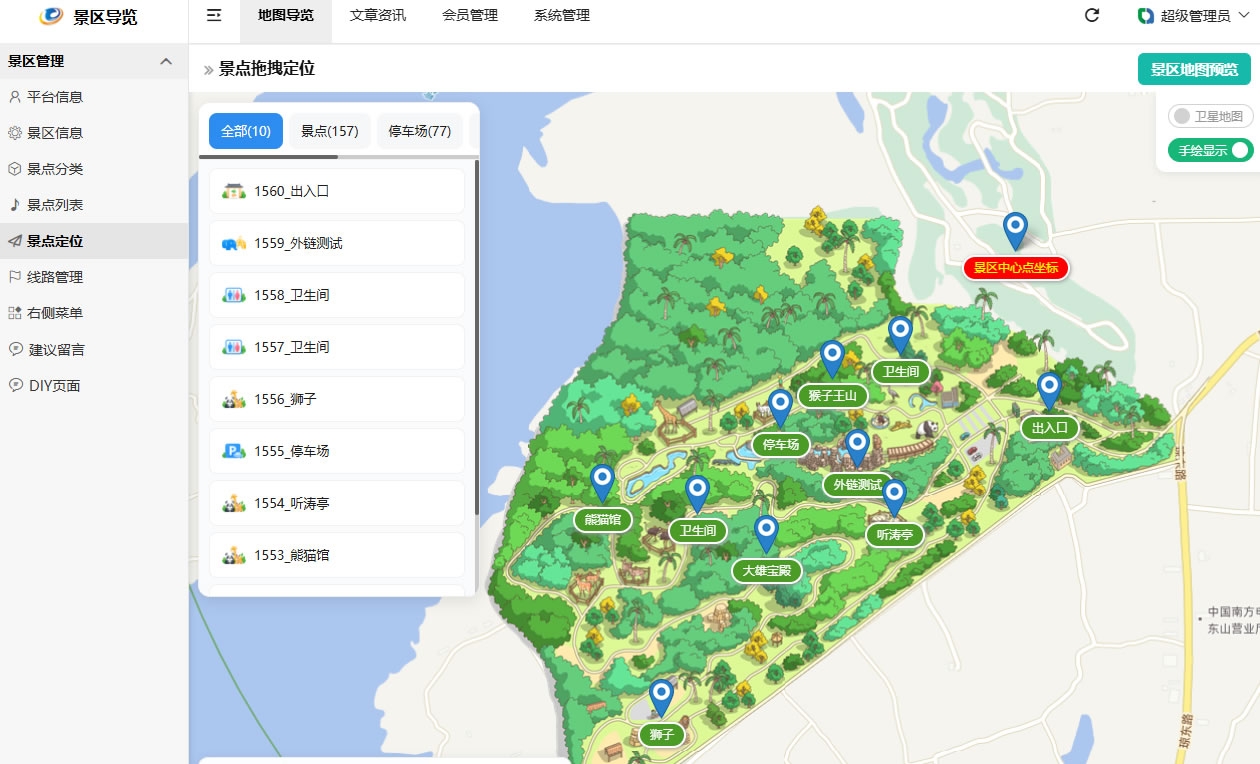Toggle the sidebar hamburger menu icon

point(214,15)
